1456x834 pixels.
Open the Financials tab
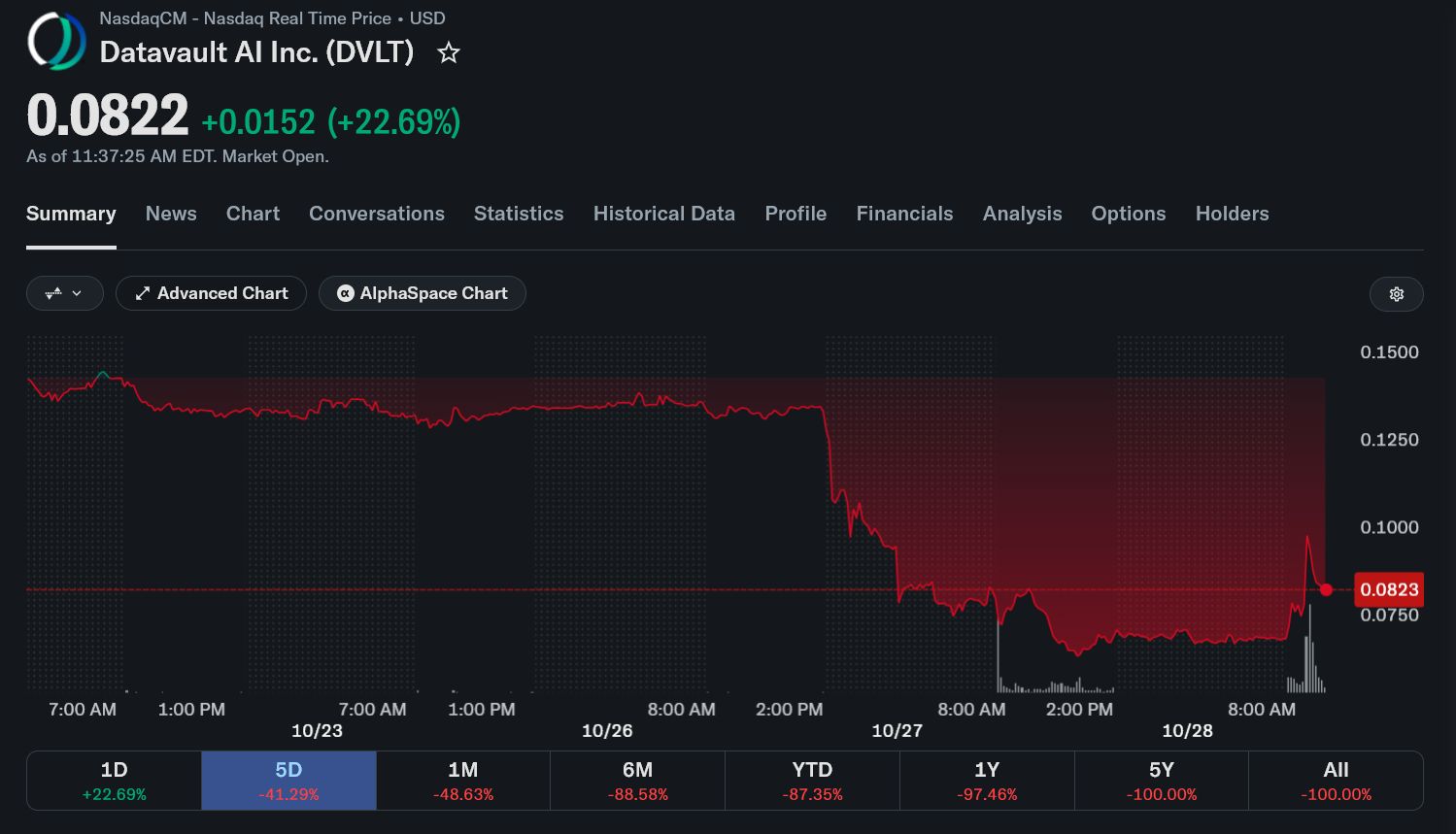coord(904,214)
